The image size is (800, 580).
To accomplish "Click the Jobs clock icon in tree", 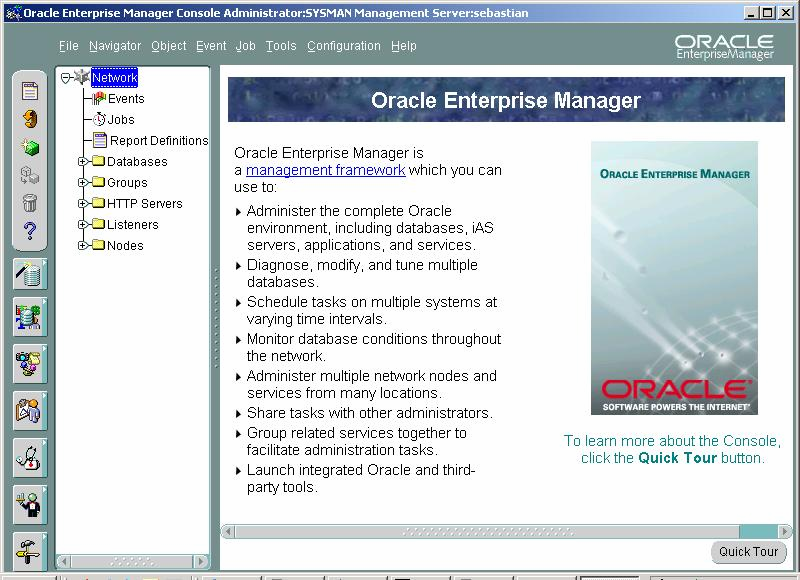I will click(99, 119).
